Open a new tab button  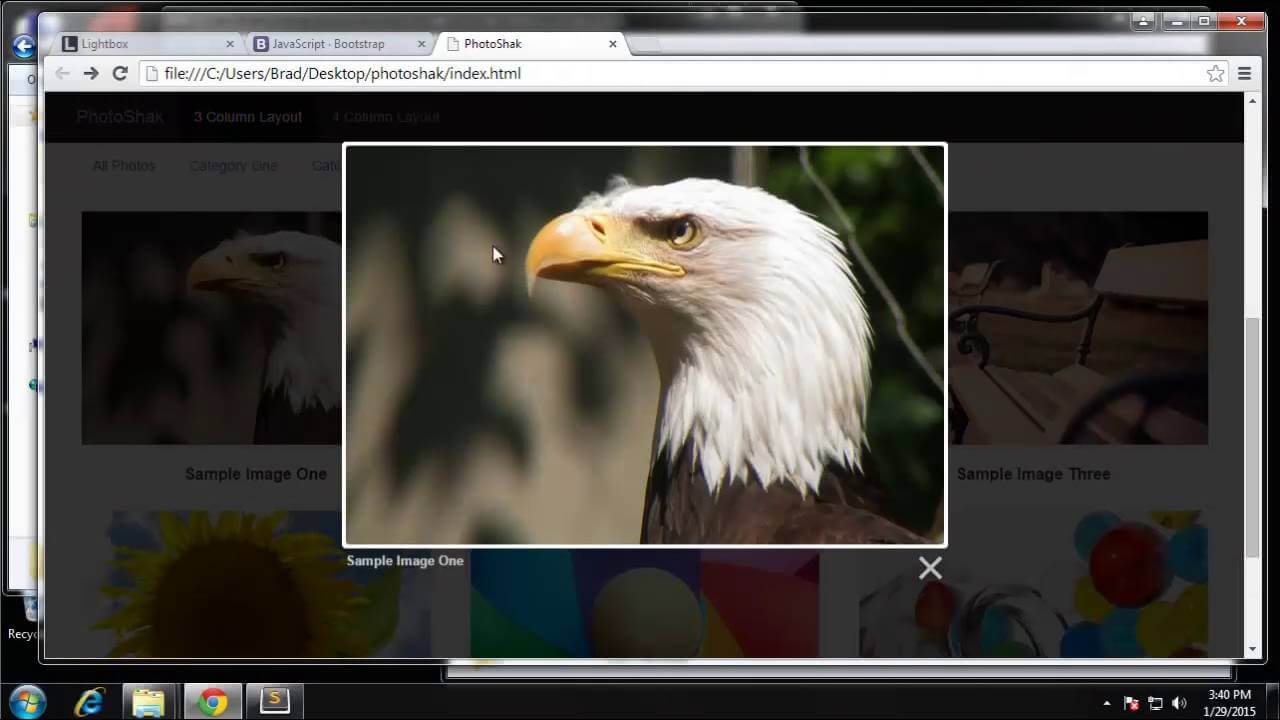(x=645, y=44)
